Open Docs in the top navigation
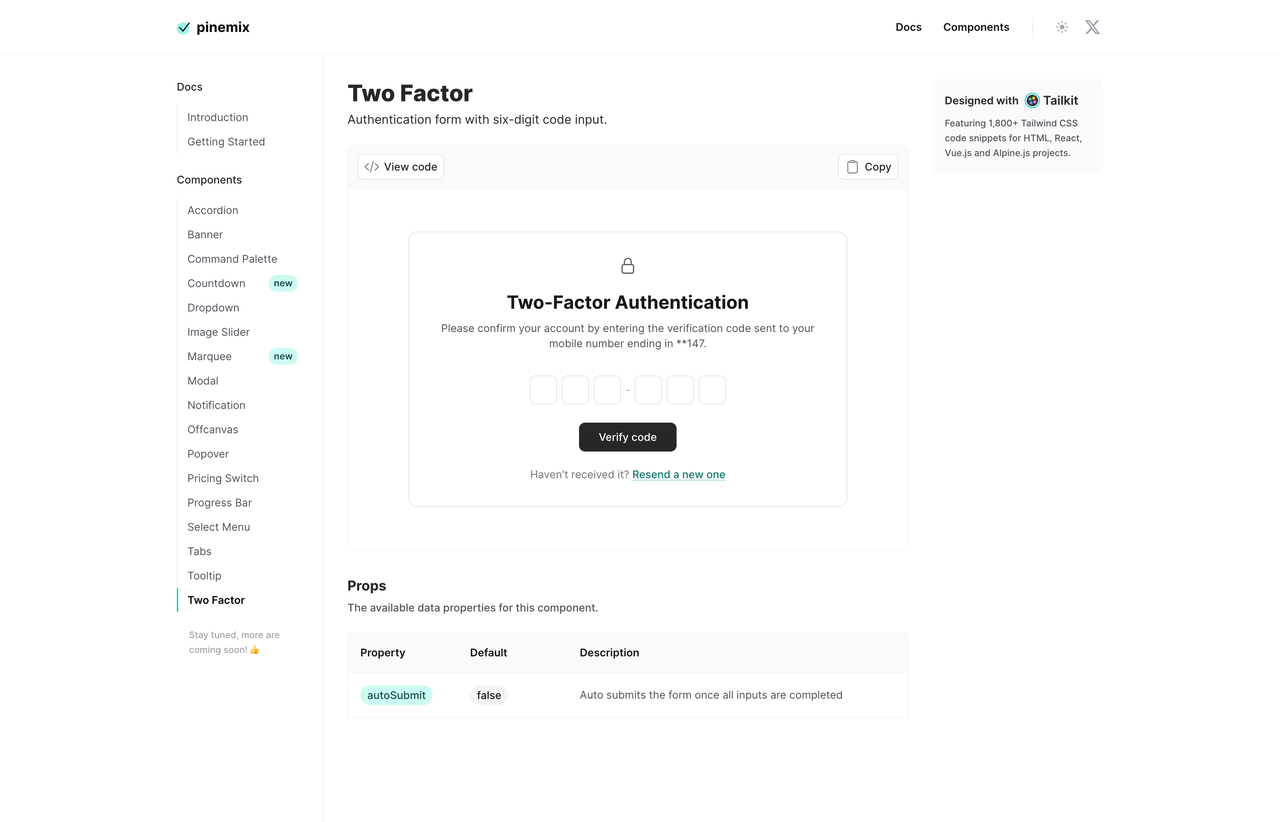The image size is (1280, 822). point(909,27)
